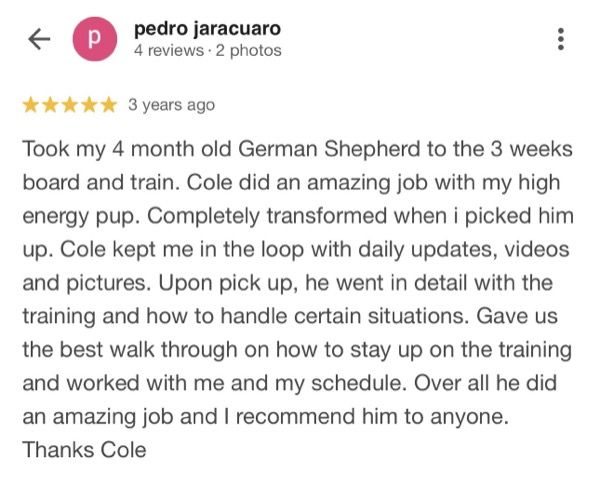
Task: View the reviewer's '2 photos' count
Action: click(247, 50)
